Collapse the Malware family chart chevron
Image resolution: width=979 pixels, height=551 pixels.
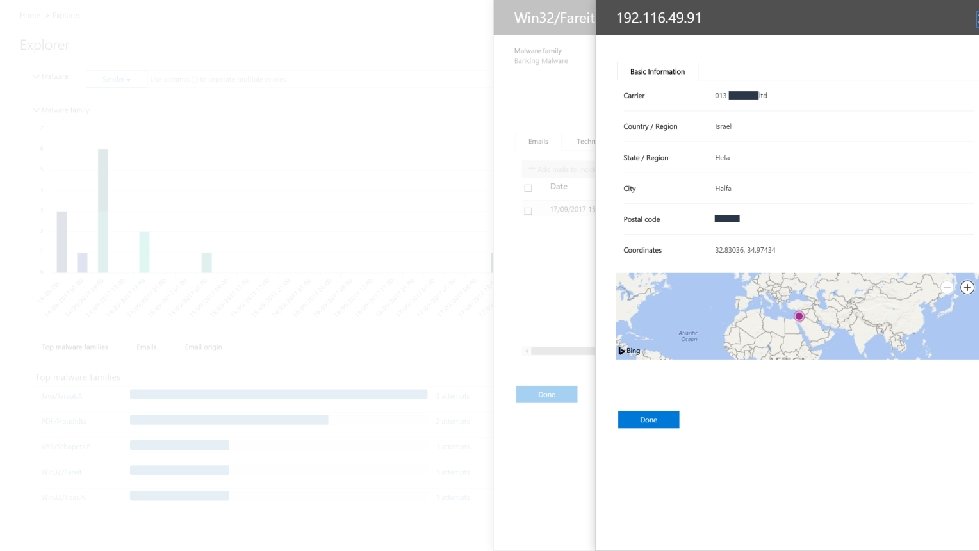click(x=36, y=110)
